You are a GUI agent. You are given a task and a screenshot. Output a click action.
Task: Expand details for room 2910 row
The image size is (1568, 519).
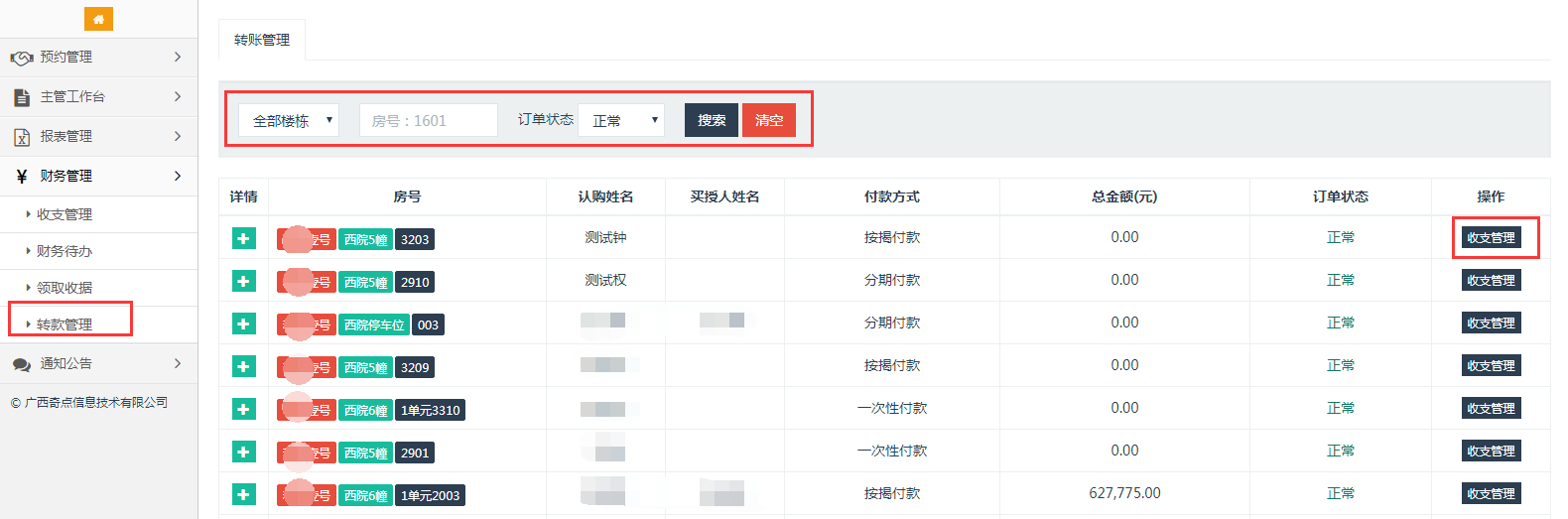pyautogui.click(x=243, y=281)
